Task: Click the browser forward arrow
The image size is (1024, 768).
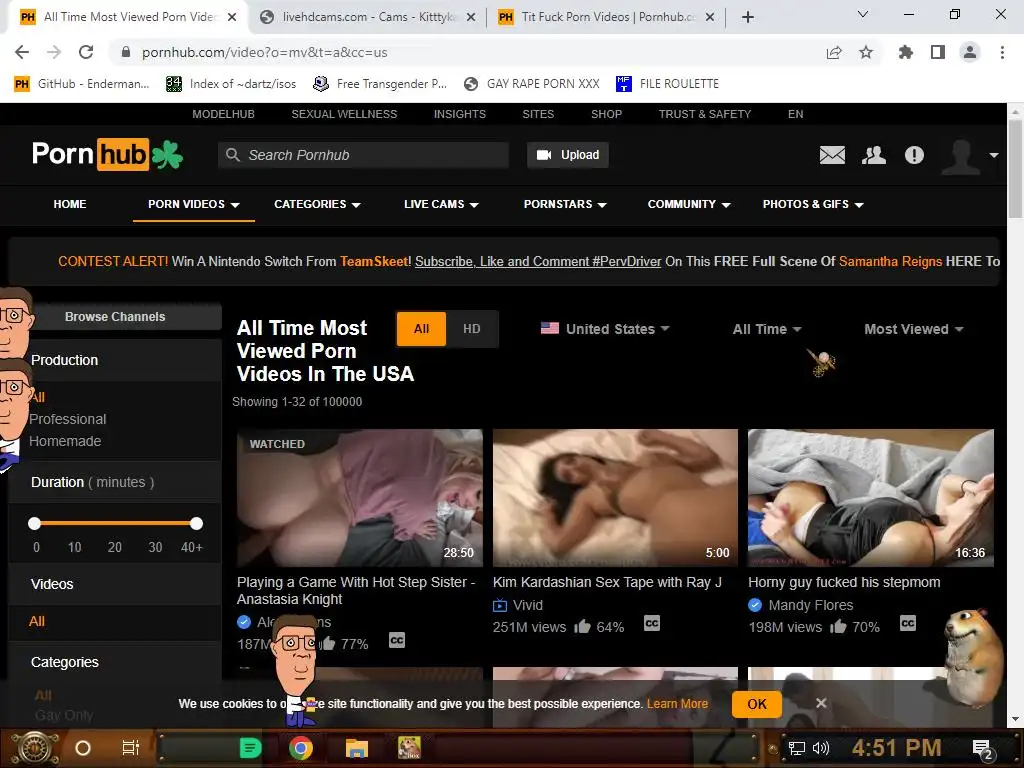Action: pyautogui.click(x=54, y=52)
